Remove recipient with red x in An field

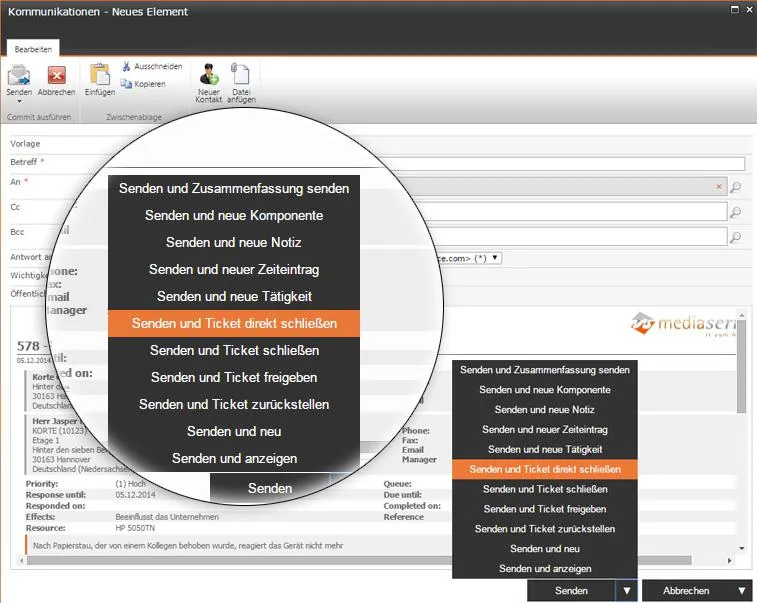[x=719, y=186]
